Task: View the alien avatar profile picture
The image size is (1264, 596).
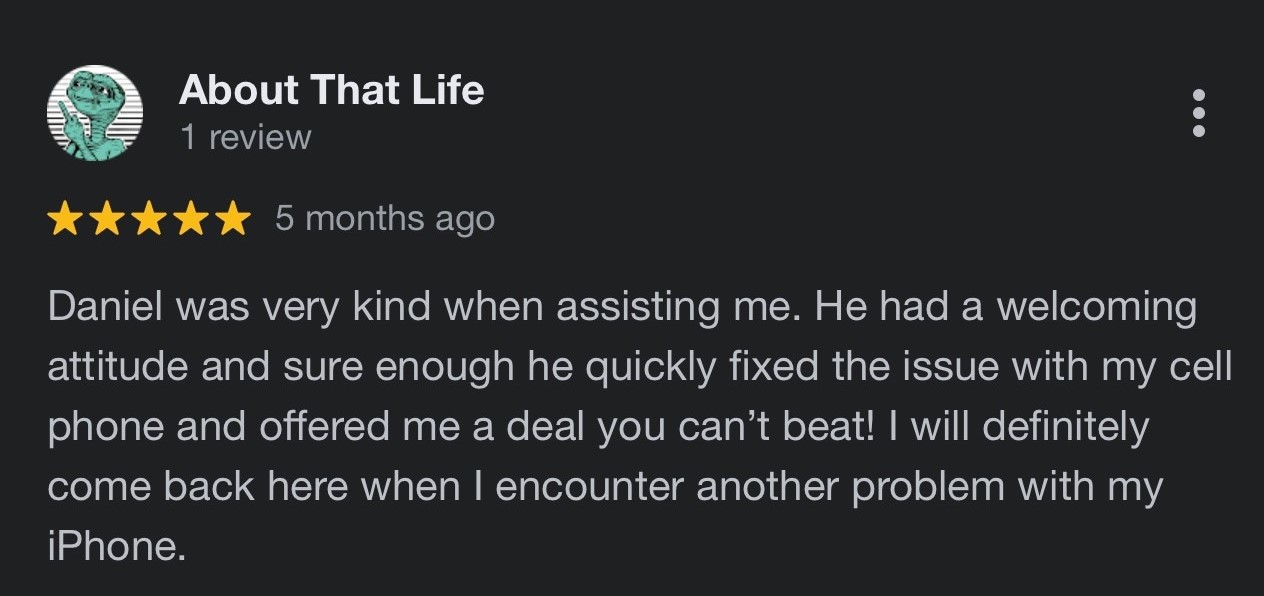Action: pyautogui.click(x=95, y=113)
